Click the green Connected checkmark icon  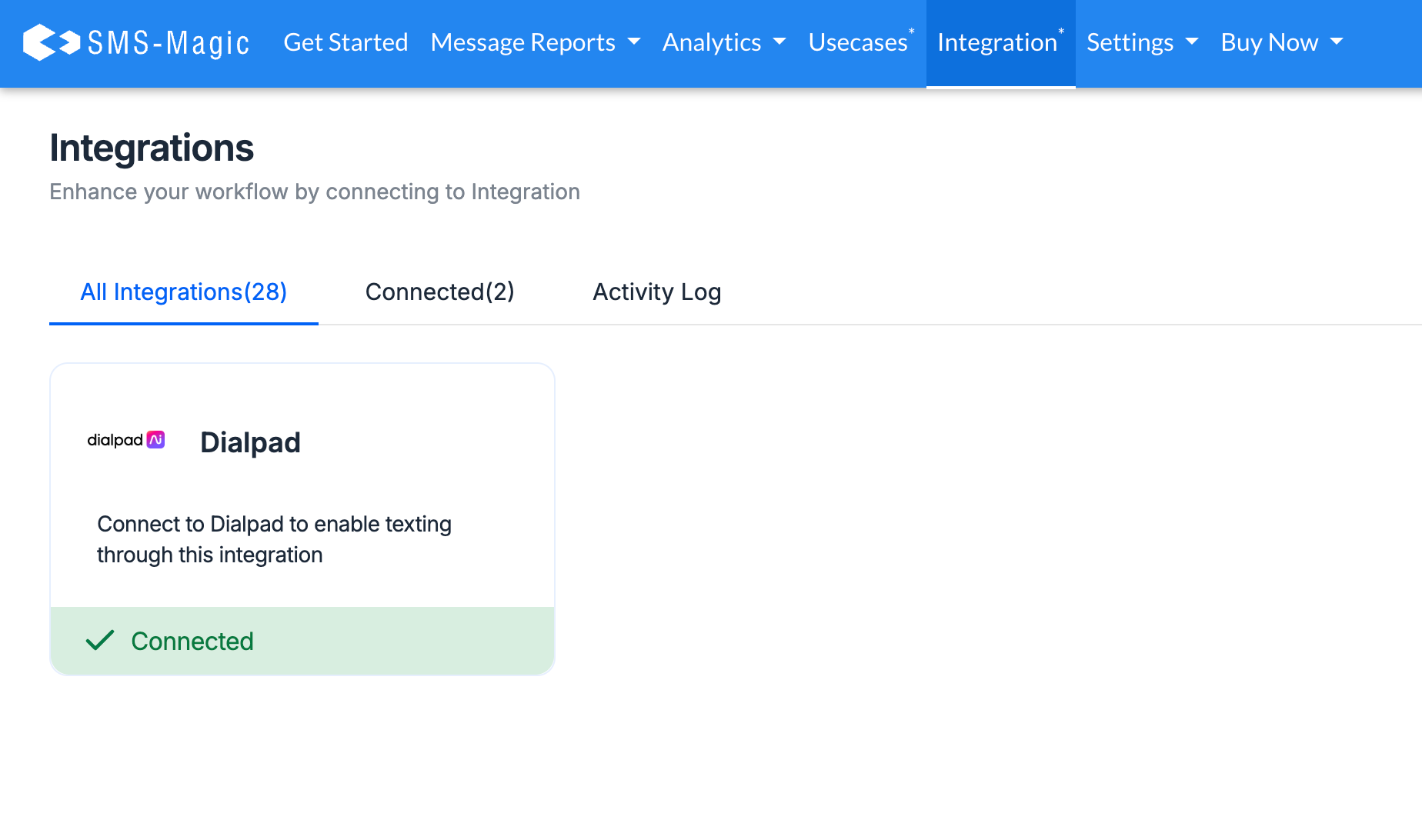(x=100, y=640)
